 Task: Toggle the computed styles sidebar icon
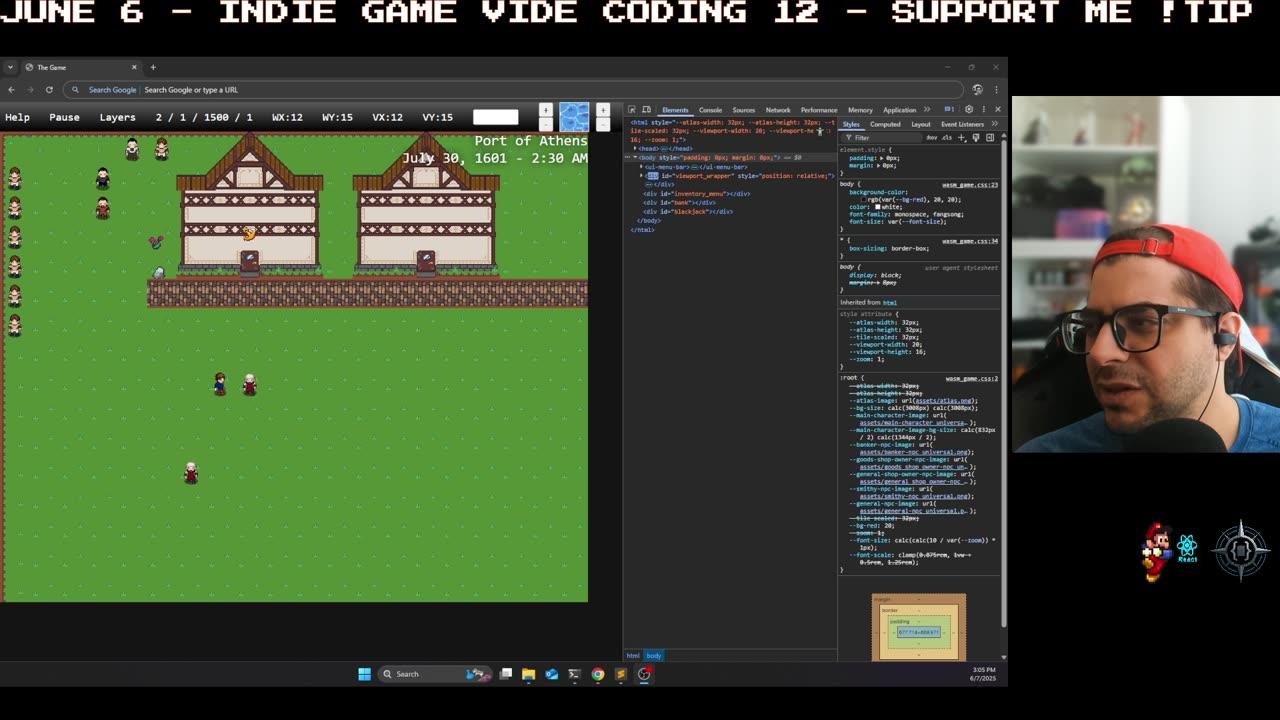pyautogui.click(x=990, y=138)
